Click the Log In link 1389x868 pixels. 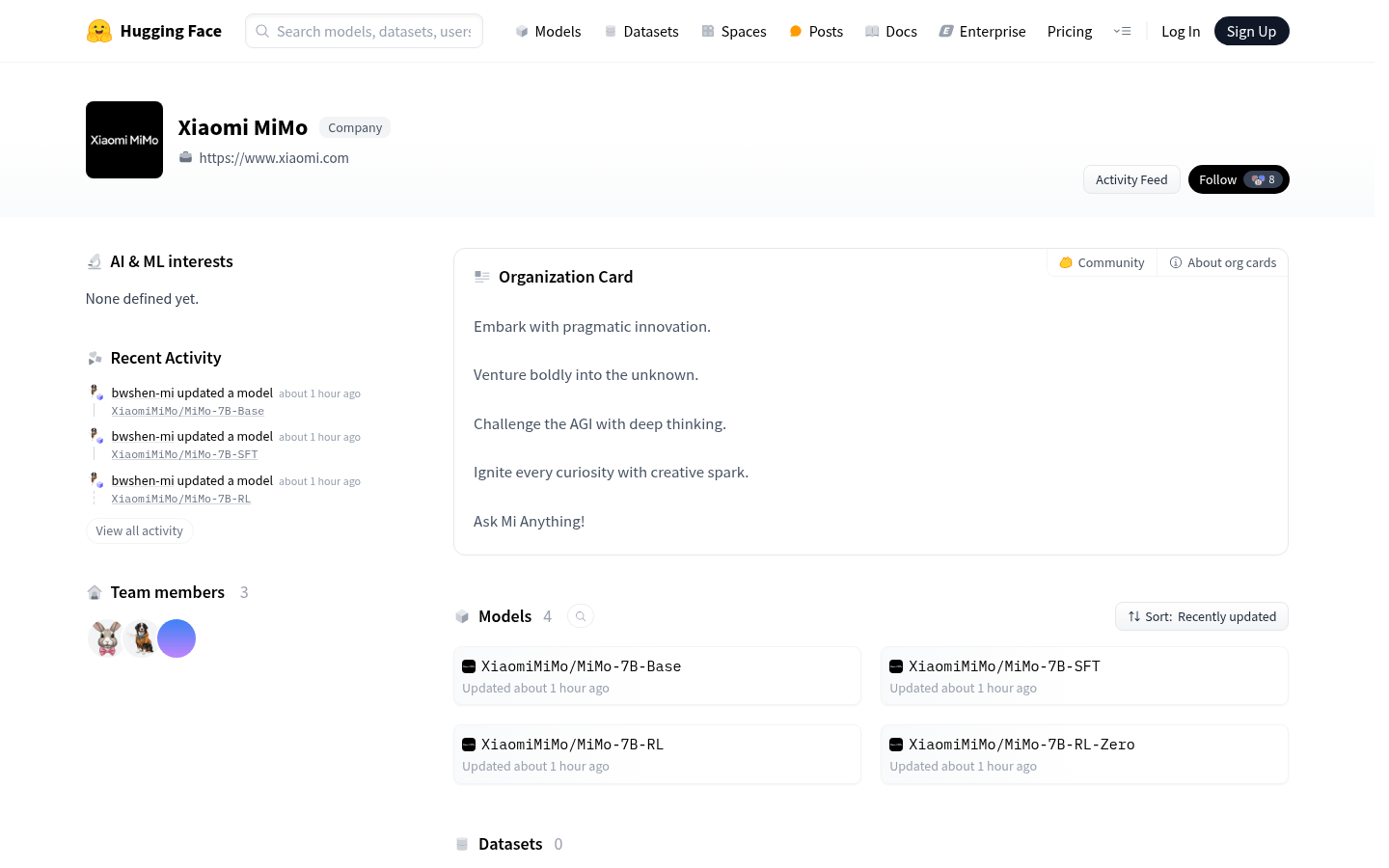click(1181, 31)
